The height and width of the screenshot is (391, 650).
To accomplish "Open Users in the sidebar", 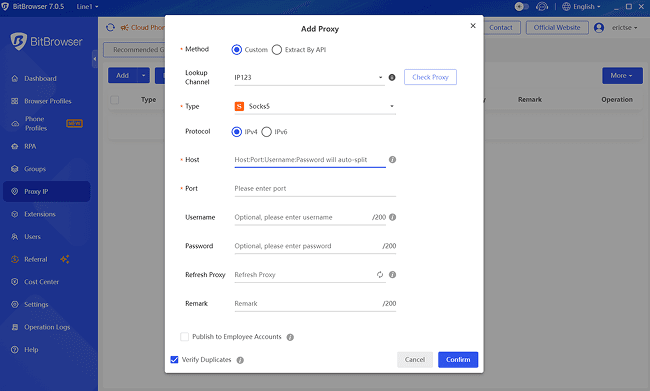I will click(46, 237).
